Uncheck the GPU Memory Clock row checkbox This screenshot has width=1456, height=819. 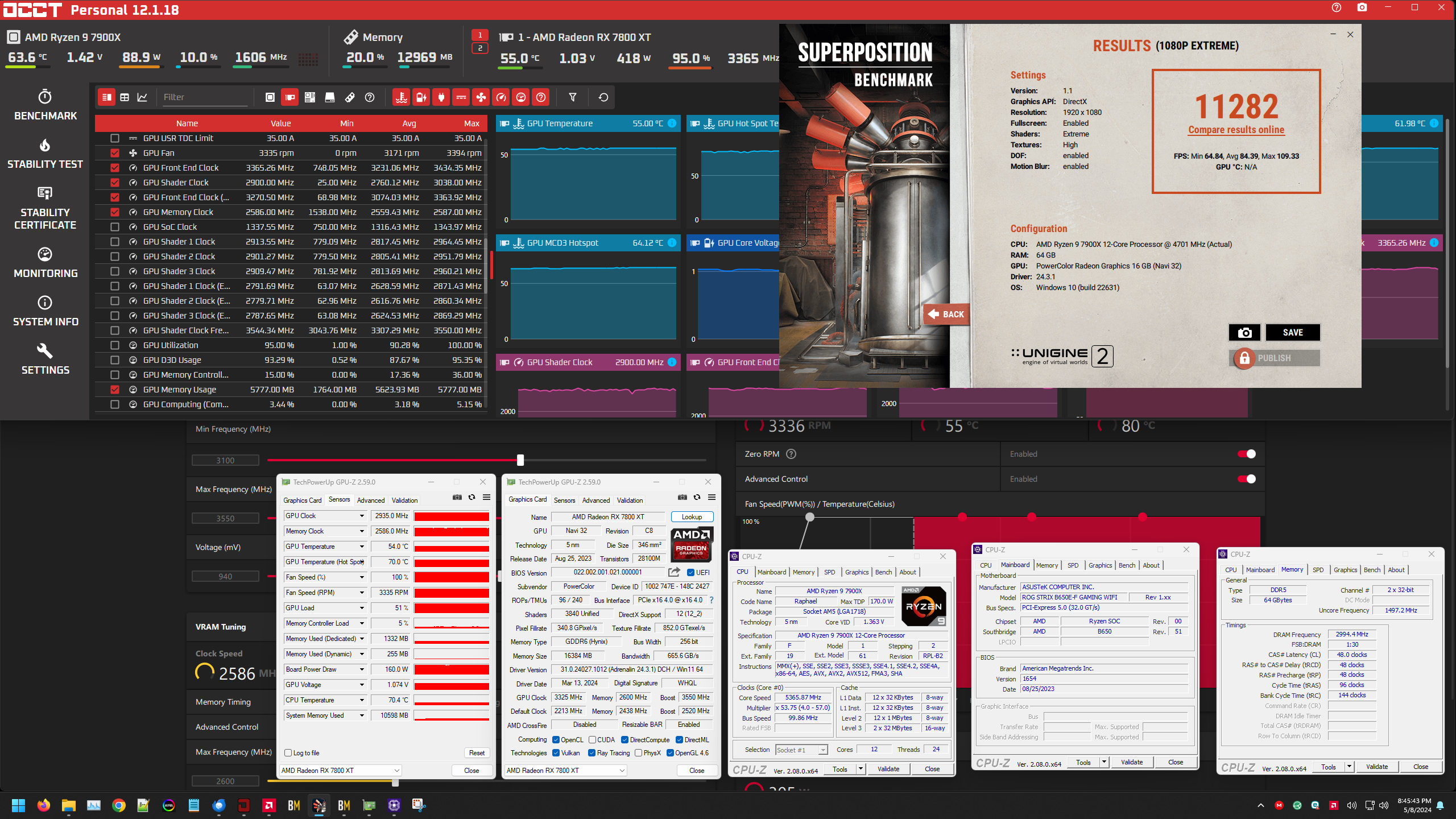(115, 212)
